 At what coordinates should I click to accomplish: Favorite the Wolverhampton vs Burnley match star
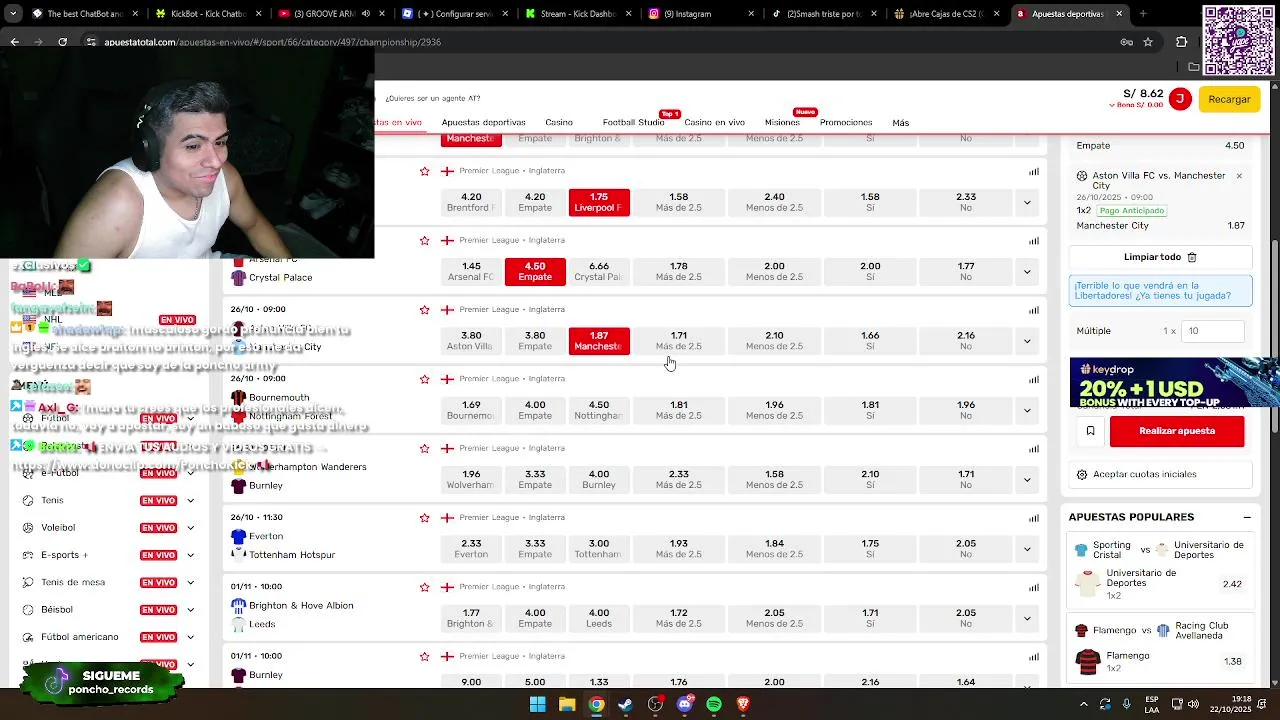[x=424, y=448]
